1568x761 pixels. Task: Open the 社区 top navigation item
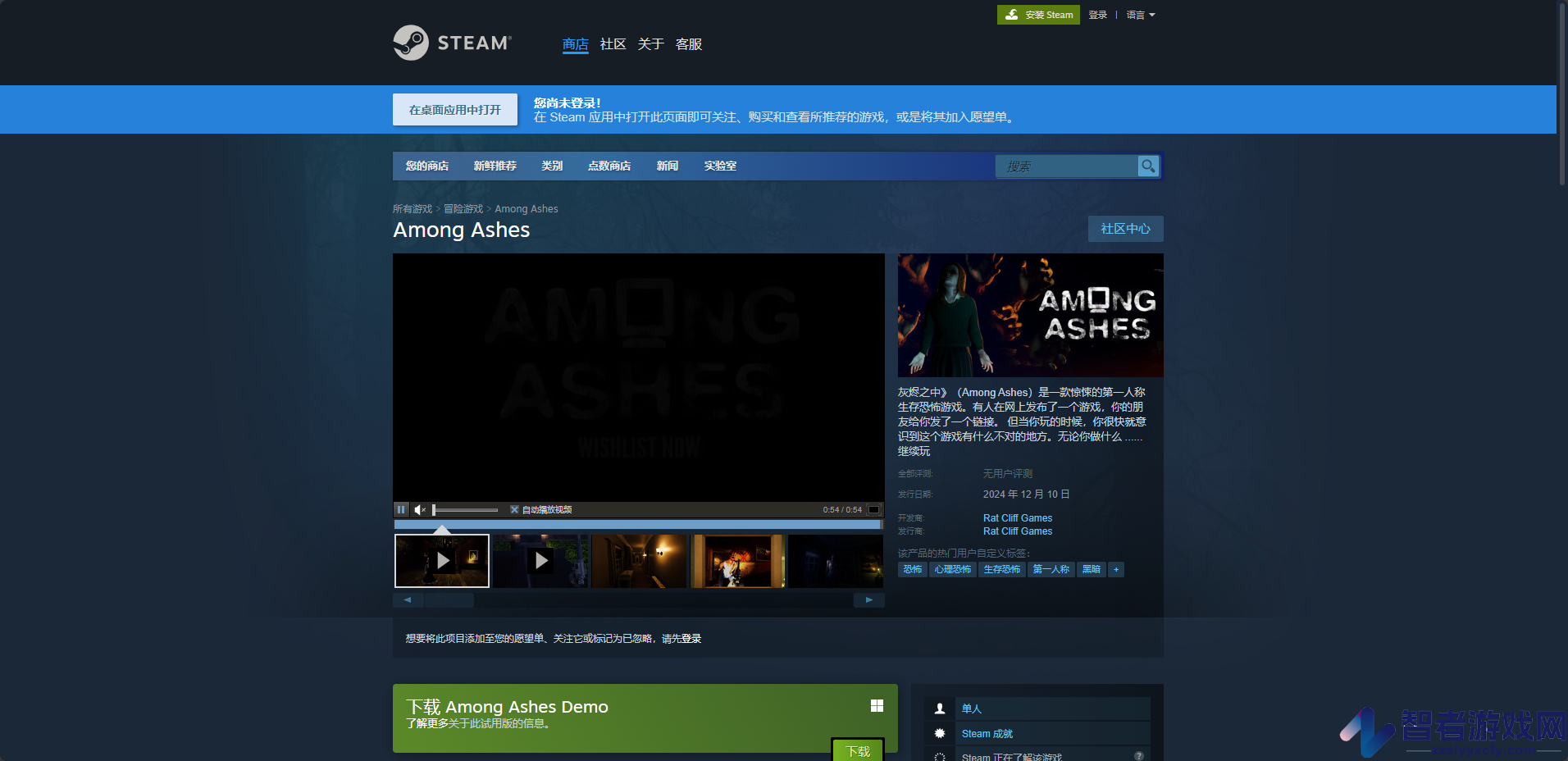pos(613,44)
